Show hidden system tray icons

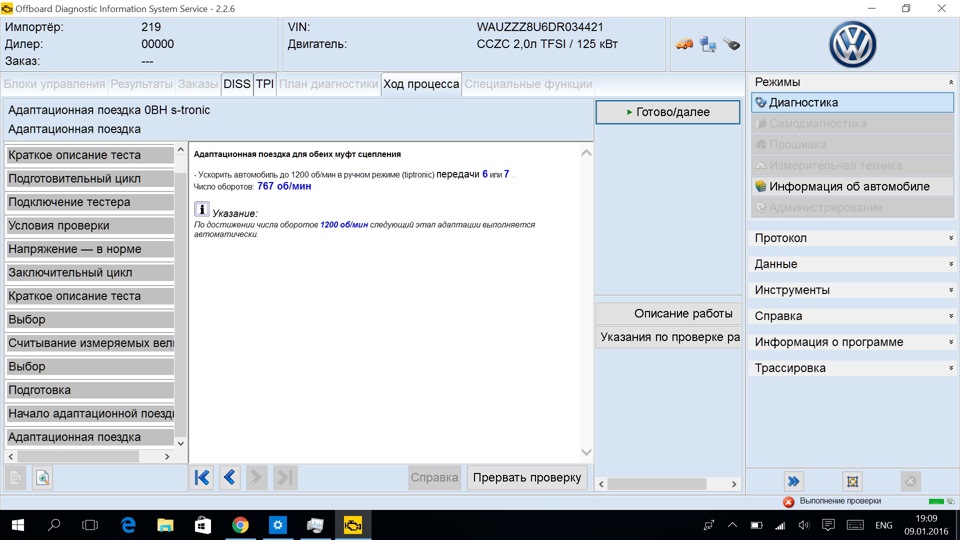[x=732, y=525]
